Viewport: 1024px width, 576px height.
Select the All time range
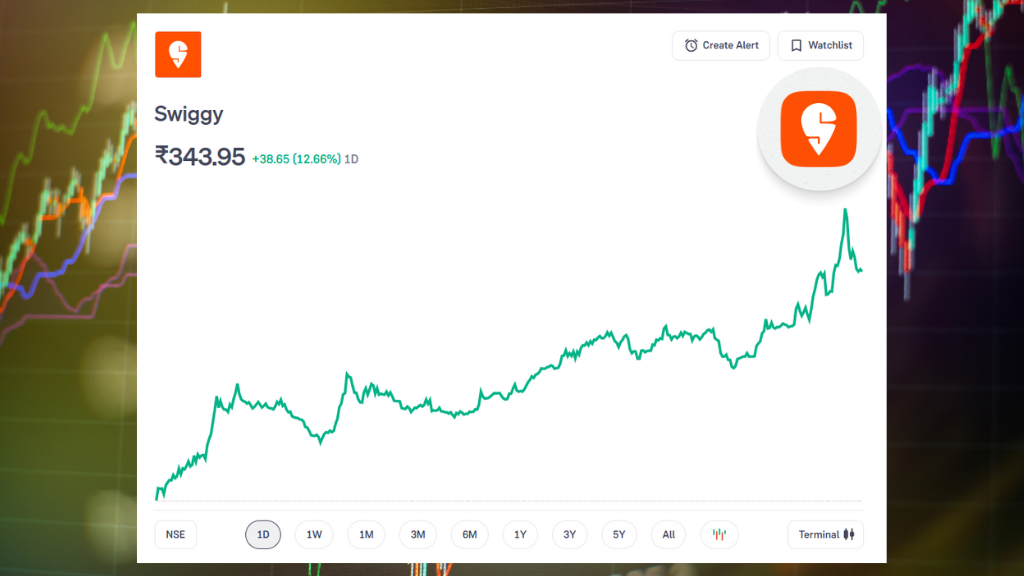669,535
